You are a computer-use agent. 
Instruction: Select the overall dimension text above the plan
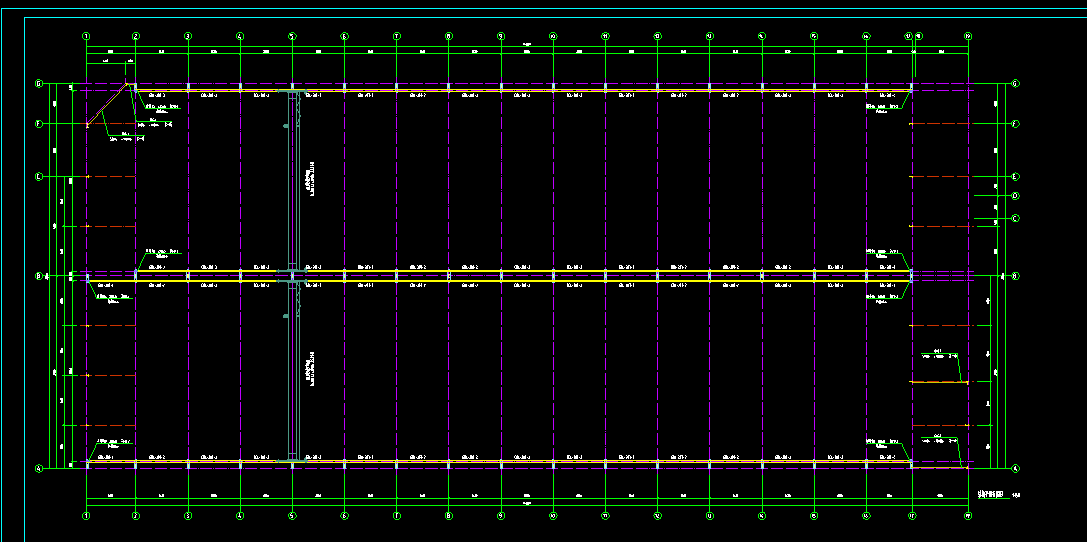[x=527, y=43]
